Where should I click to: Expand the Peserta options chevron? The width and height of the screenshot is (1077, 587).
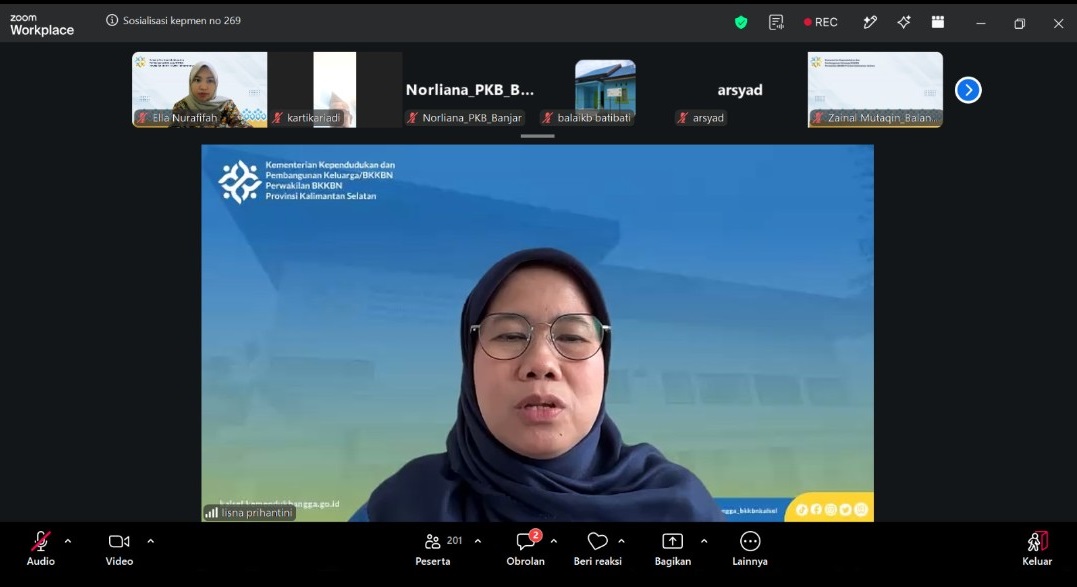tap(478, 541)
